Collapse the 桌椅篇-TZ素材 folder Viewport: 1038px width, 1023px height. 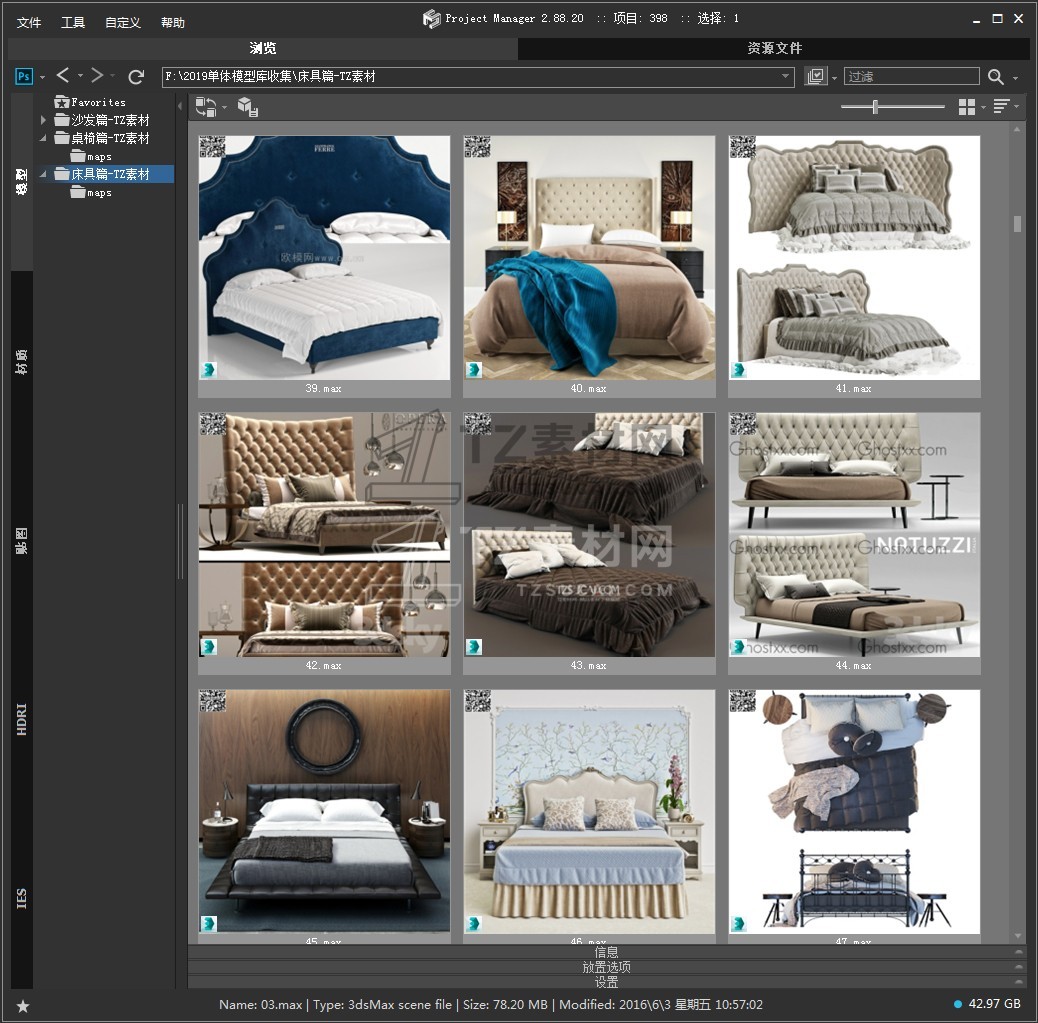tap(43, 138)
